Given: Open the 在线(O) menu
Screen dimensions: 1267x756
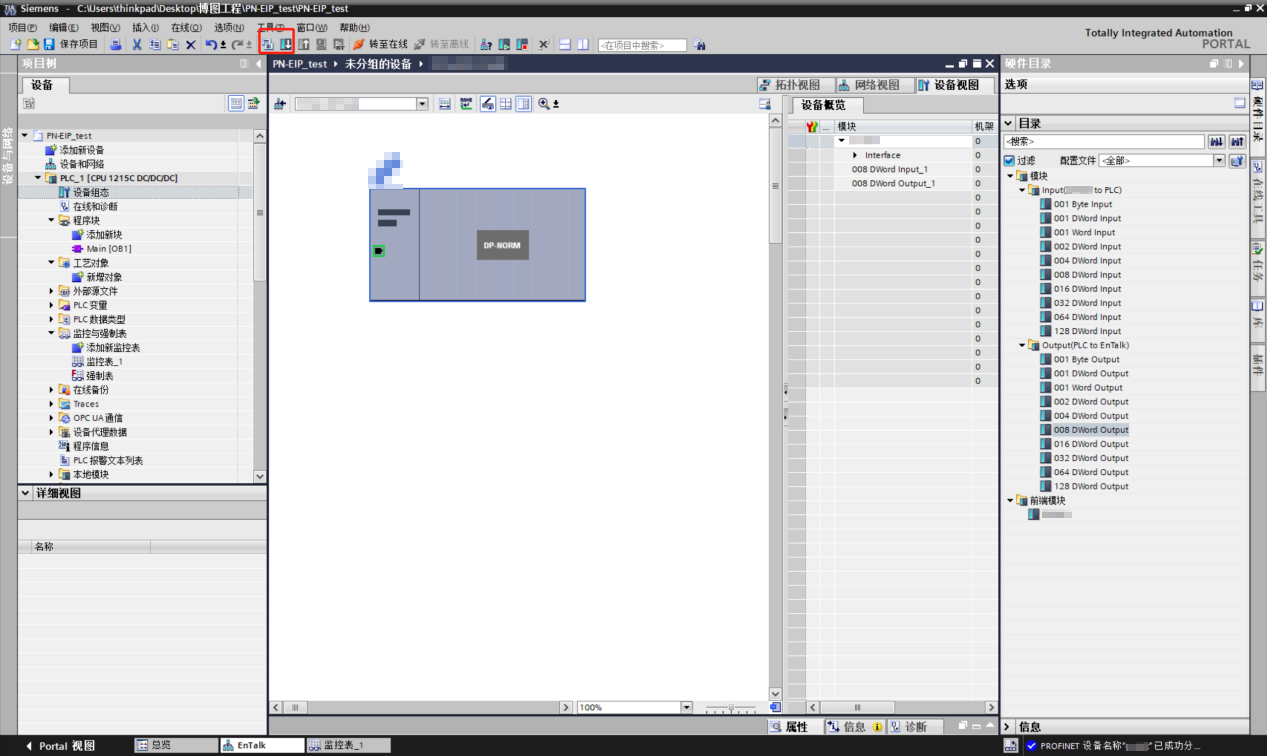Looking at the screenshot, I should [x=186, y=28].
